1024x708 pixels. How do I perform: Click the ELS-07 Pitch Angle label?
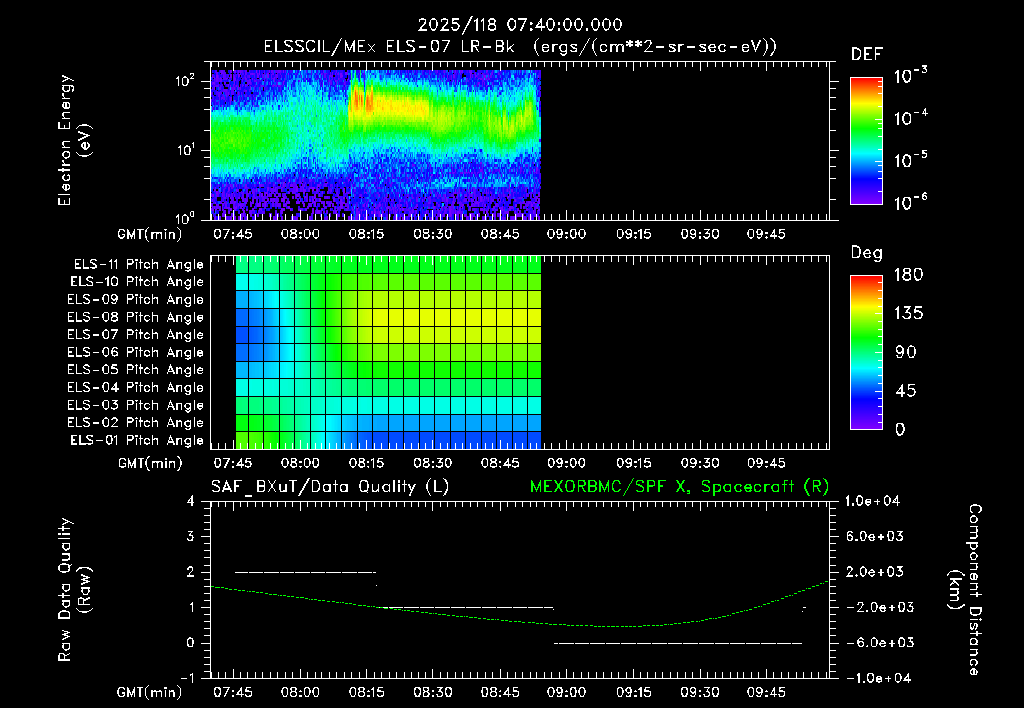click(136, 334)
